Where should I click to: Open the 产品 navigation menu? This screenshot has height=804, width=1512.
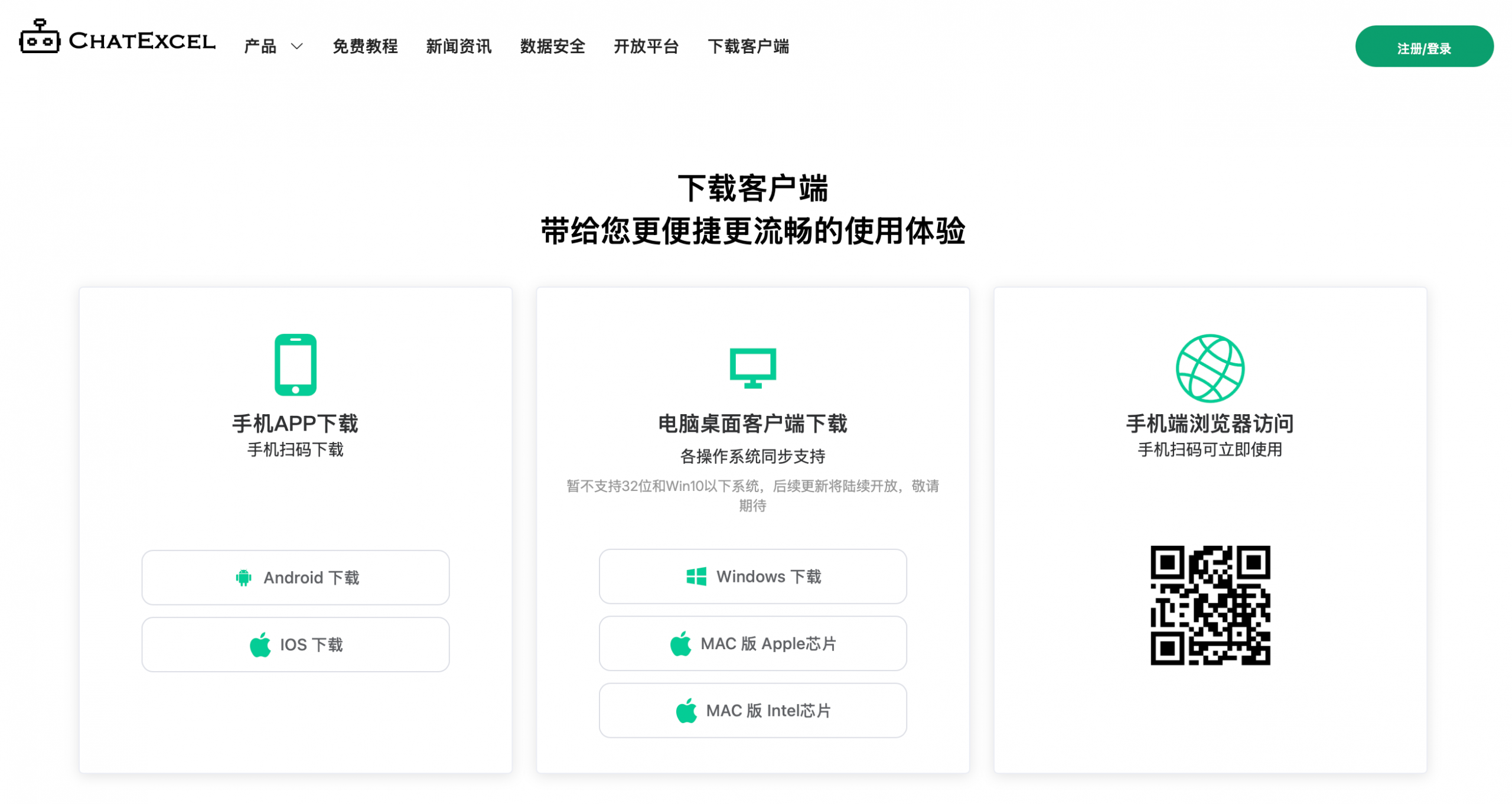click(x=260, y=46)
